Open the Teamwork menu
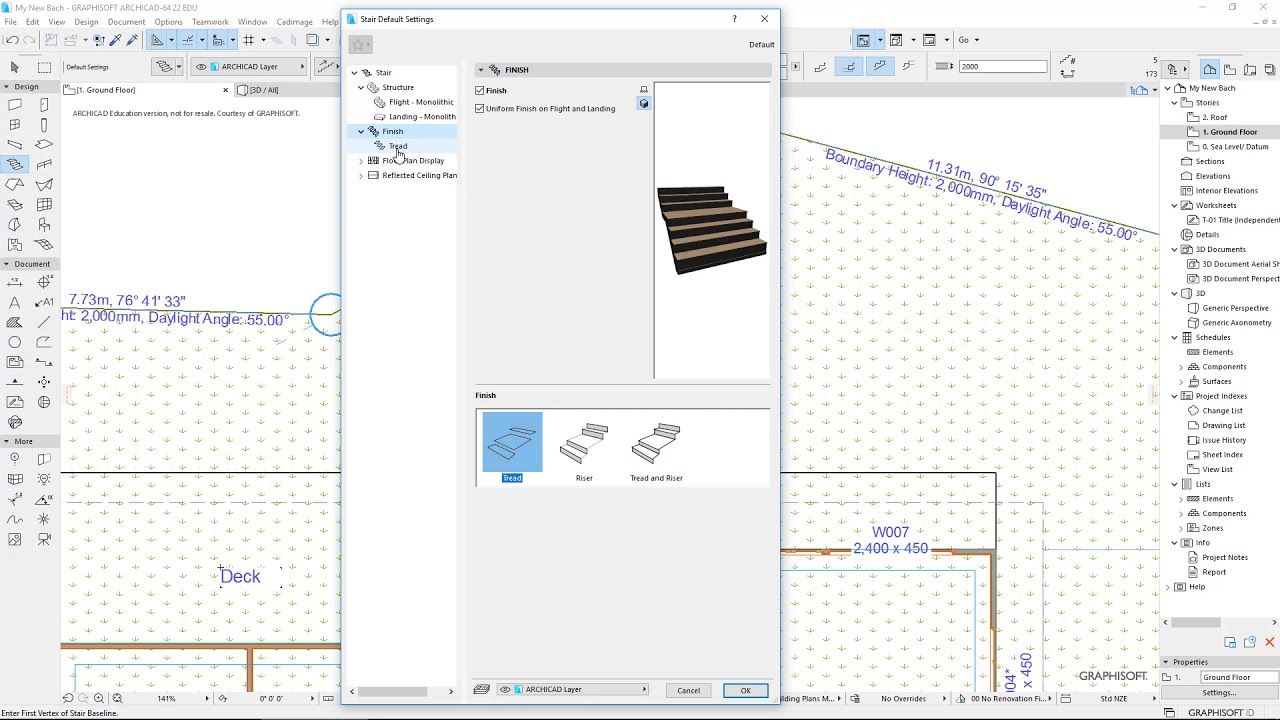1280x720 pixels. point(210,22)
